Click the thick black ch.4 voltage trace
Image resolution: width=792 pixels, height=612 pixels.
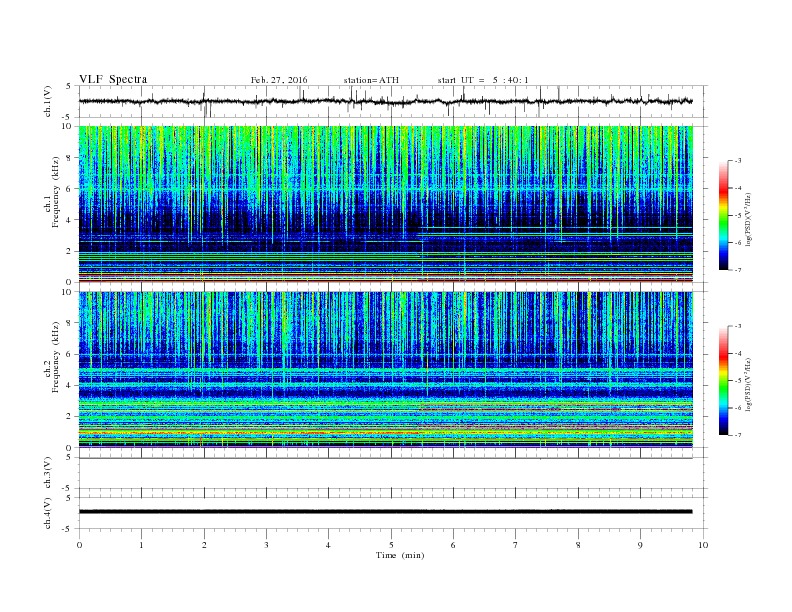click(385, 512)
